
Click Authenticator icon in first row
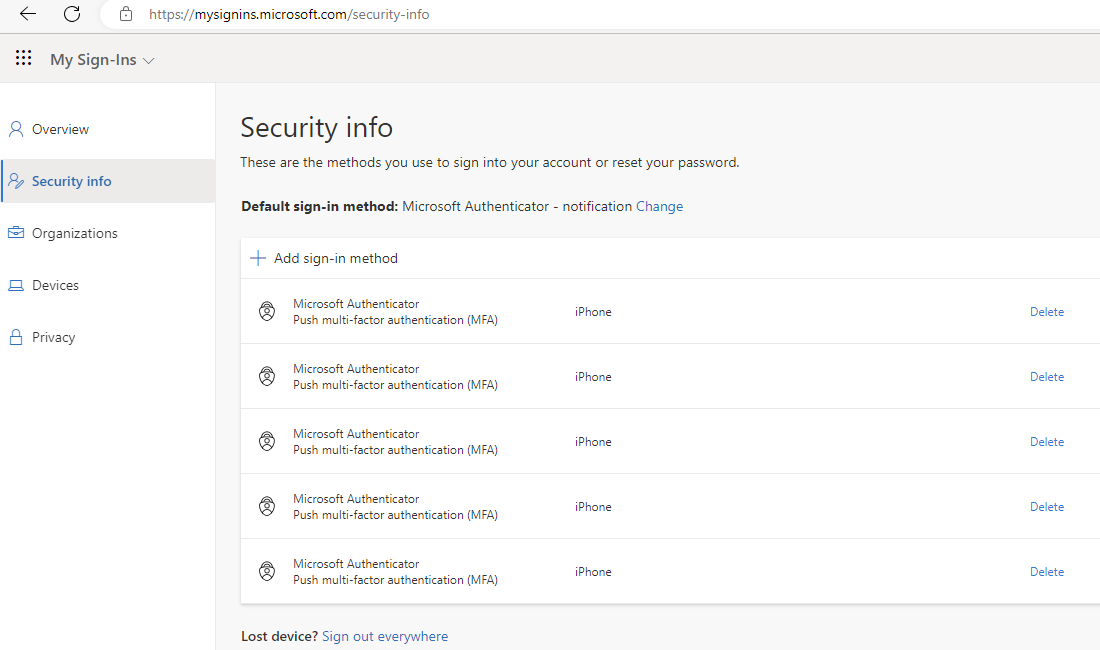267,311
